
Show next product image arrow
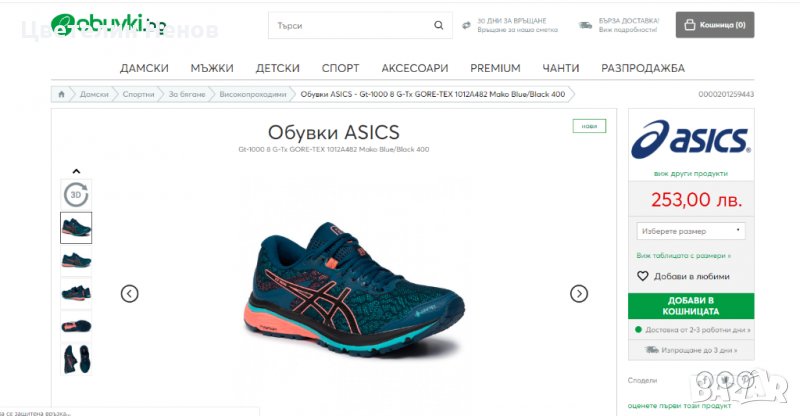point(579,293)
